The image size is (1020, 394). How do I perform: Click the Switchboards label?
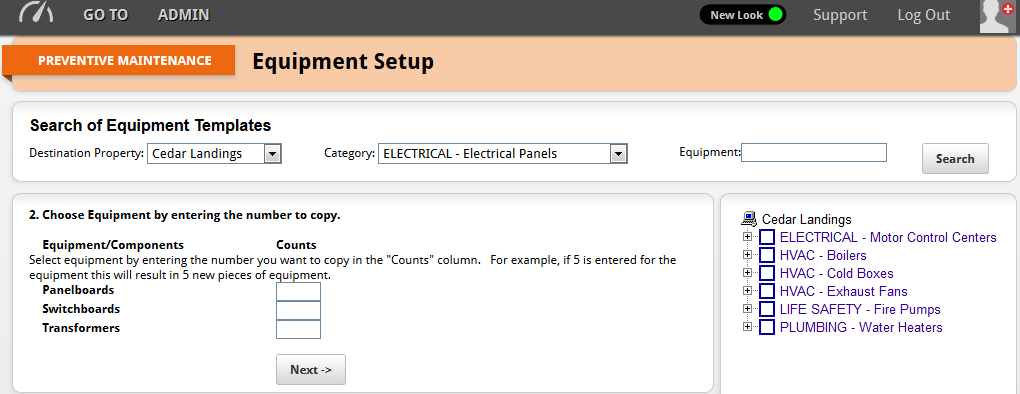pyautogui.click(x=81, y=309)
